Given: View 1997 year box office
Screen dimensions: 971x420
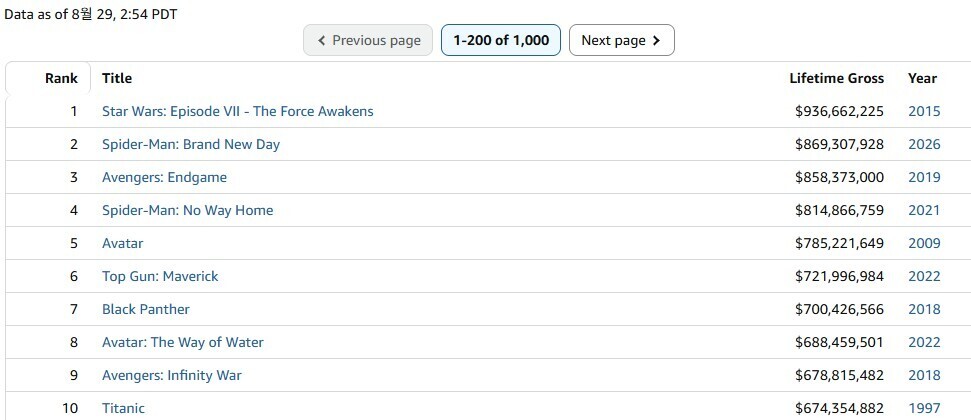Looking at the screenshot, I should (924, 408).
